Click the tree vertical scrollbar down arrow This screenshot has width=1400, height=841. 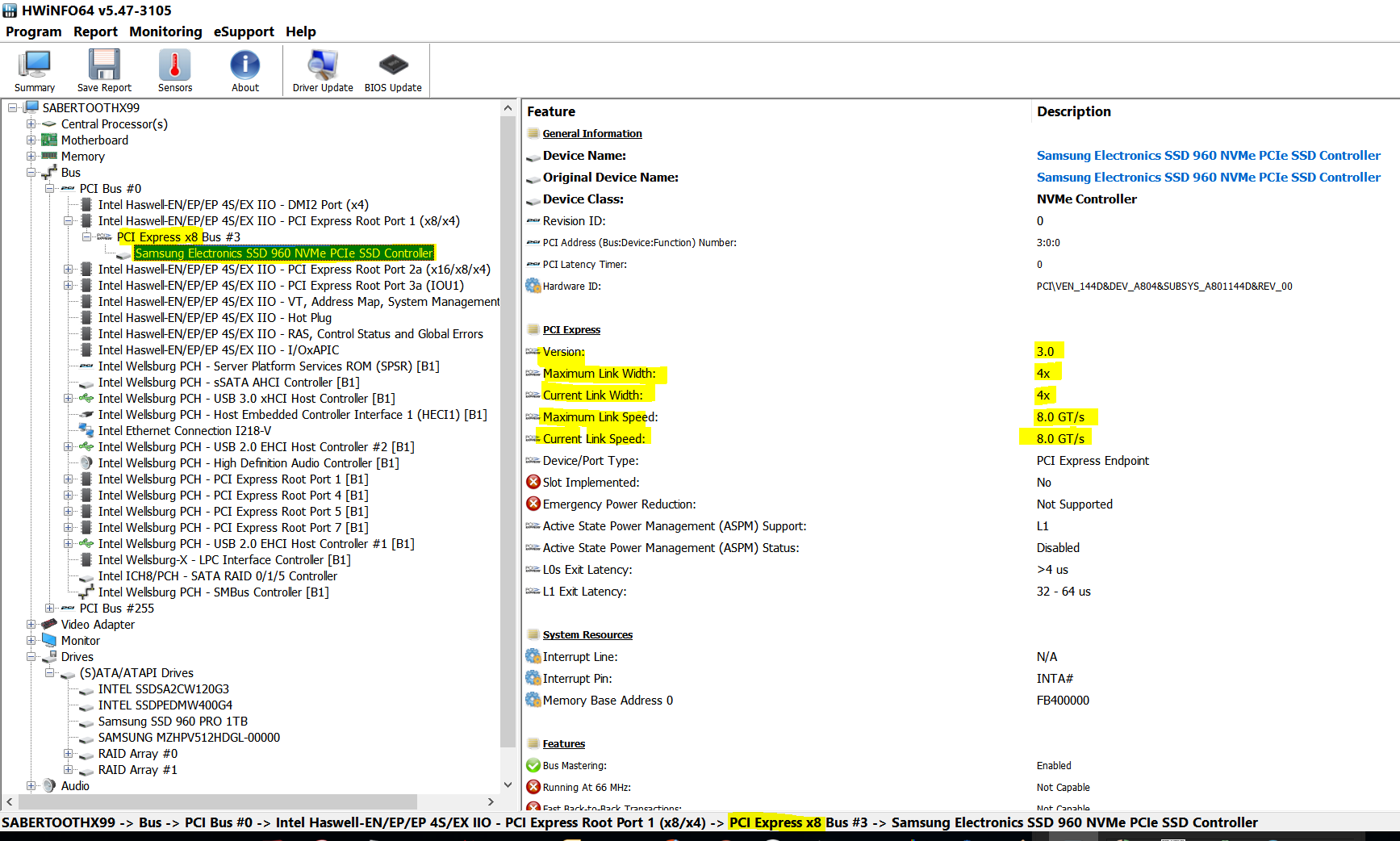pos(508,785)
